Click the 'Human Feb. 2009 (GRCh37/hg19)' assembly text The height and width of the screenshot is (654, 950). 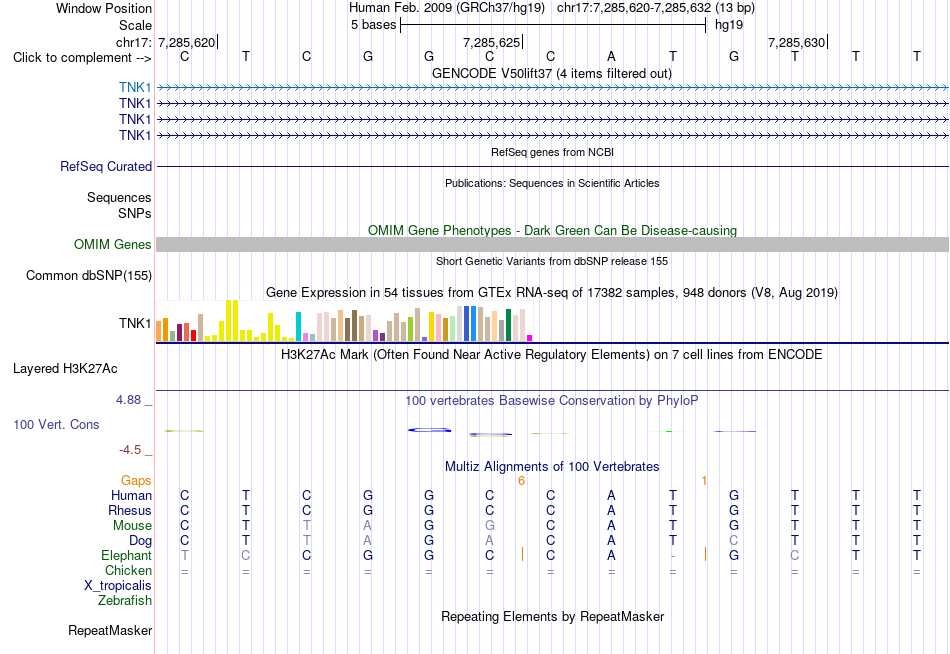[x=447, y=8]
